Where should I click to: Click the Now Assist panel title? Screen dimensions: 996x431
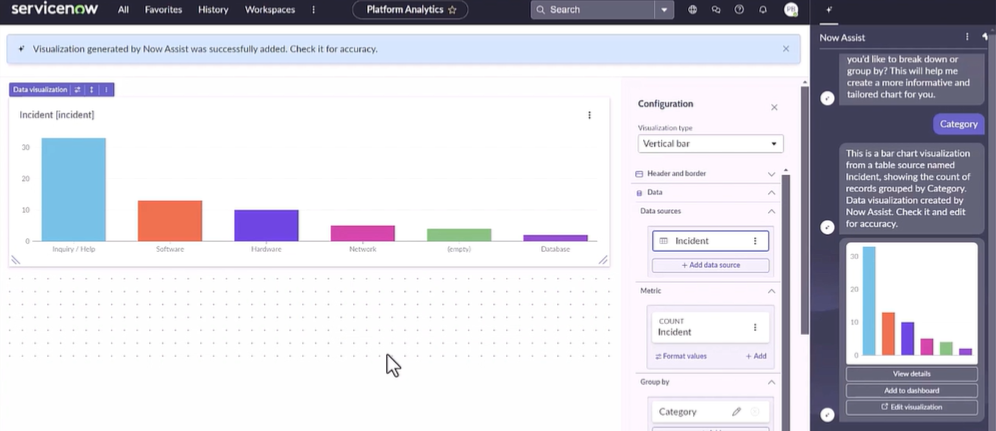coord(842,37)
